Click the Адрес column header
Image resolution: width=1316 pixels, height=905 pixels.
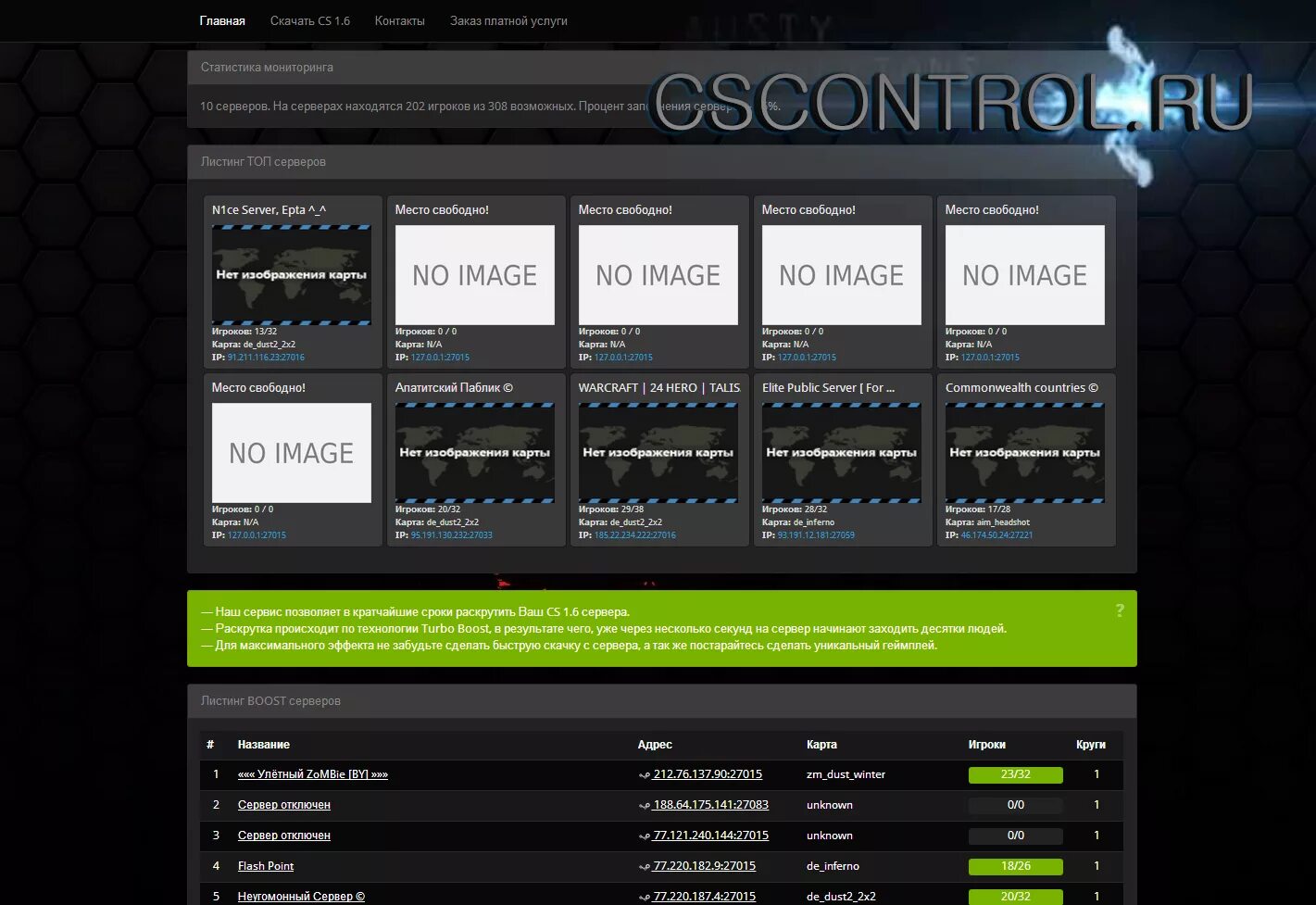pyautogui.click(x=655, y=745)
